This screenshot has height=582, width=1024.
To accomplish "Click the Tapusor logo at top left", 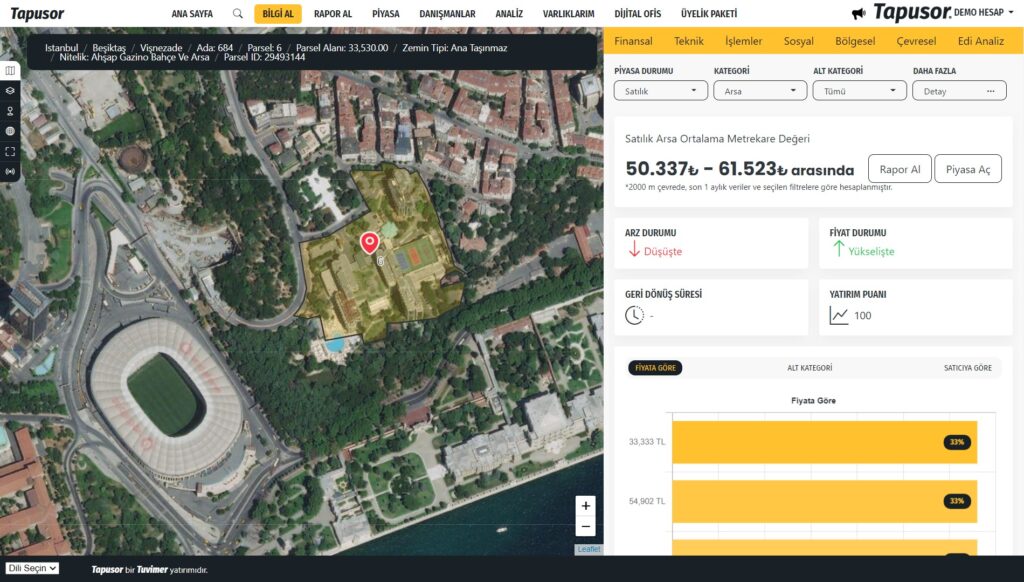I will [x=37, y=14].
